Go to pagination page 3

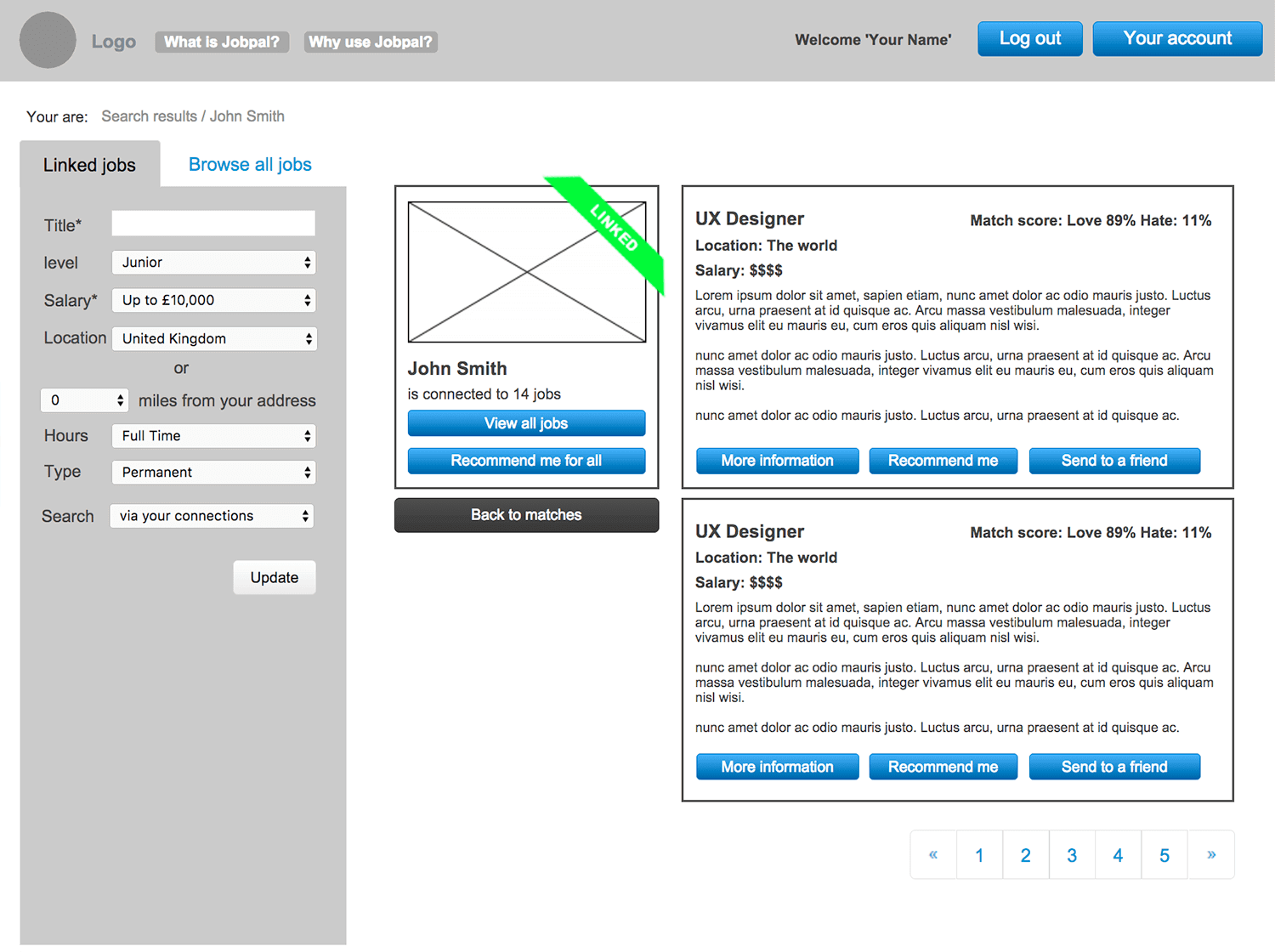[1072, 854]
